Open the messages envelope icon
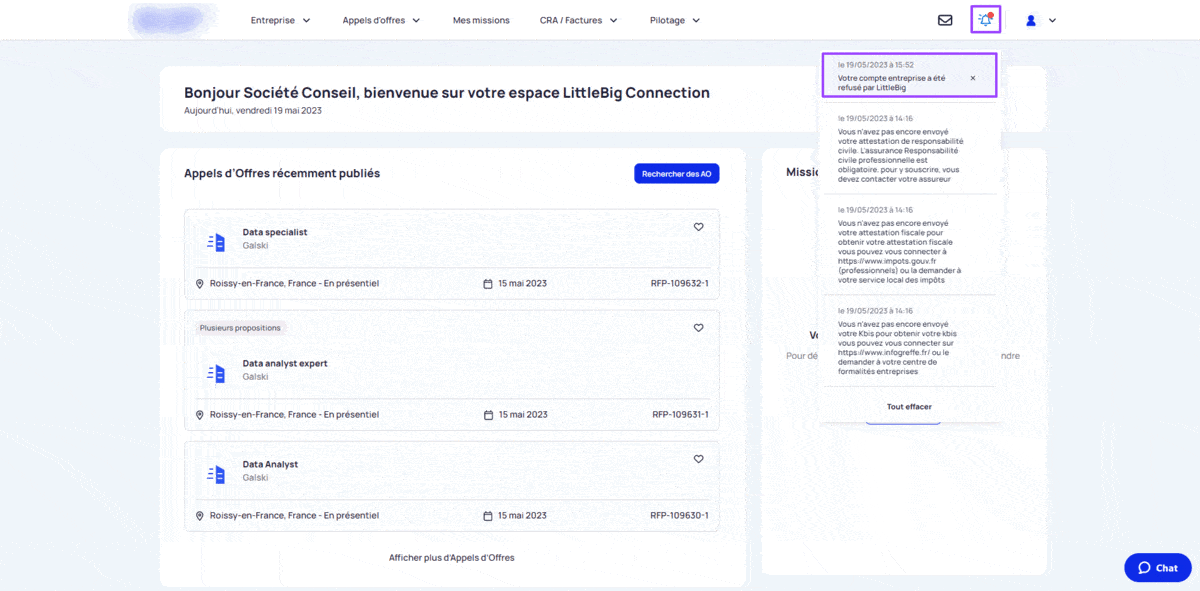 (945, 20)
